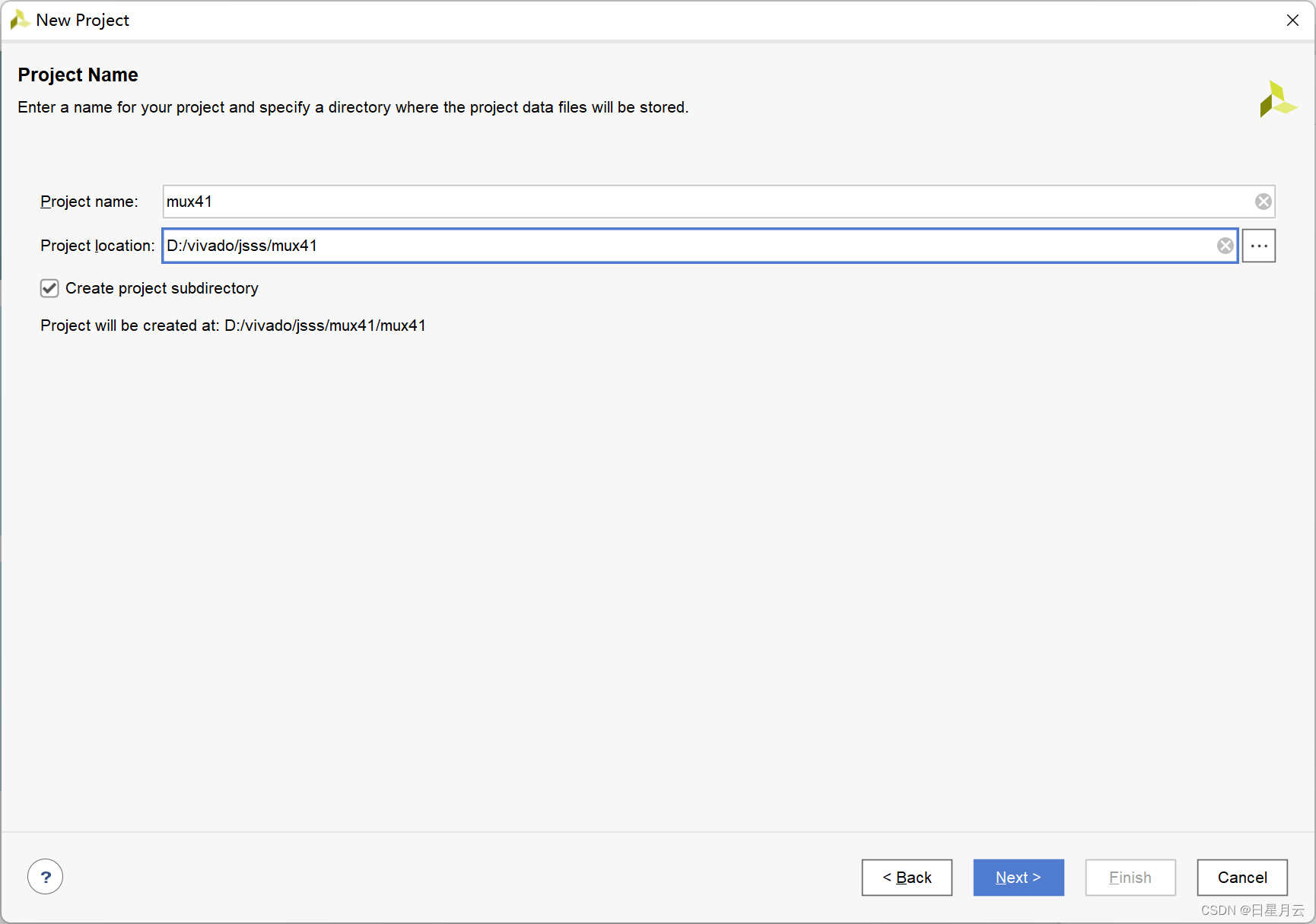
Task: Close the New Project dialog
Action: point(1292,20)
